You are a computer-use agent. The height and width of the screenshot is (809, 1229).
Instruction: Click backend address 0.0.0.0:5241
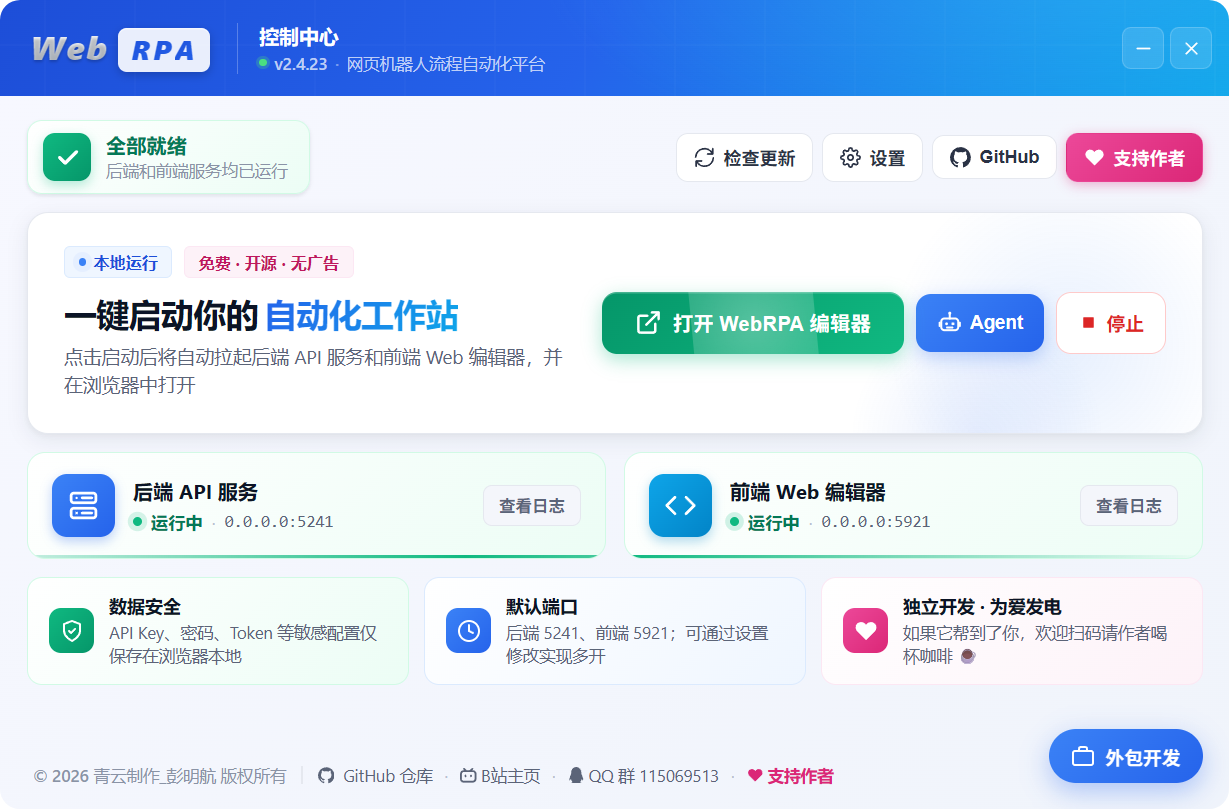click(x=279, y=522)
